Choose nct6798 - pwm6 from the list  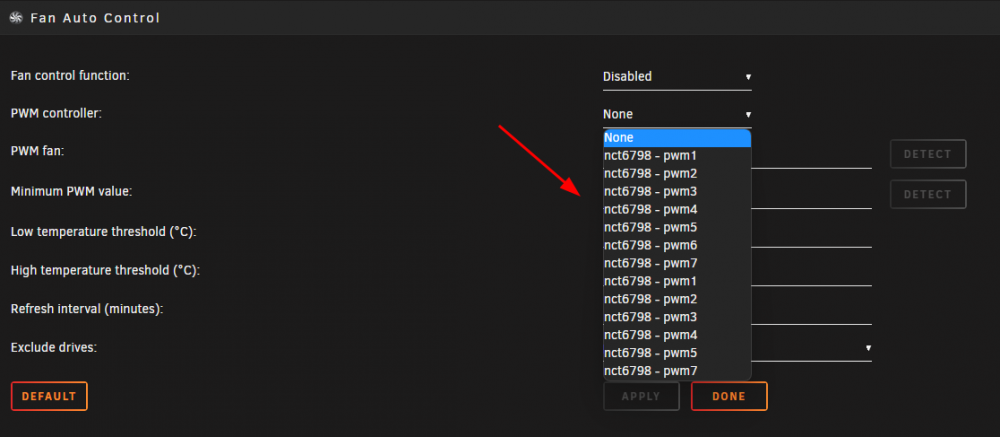tap(677, 245)
